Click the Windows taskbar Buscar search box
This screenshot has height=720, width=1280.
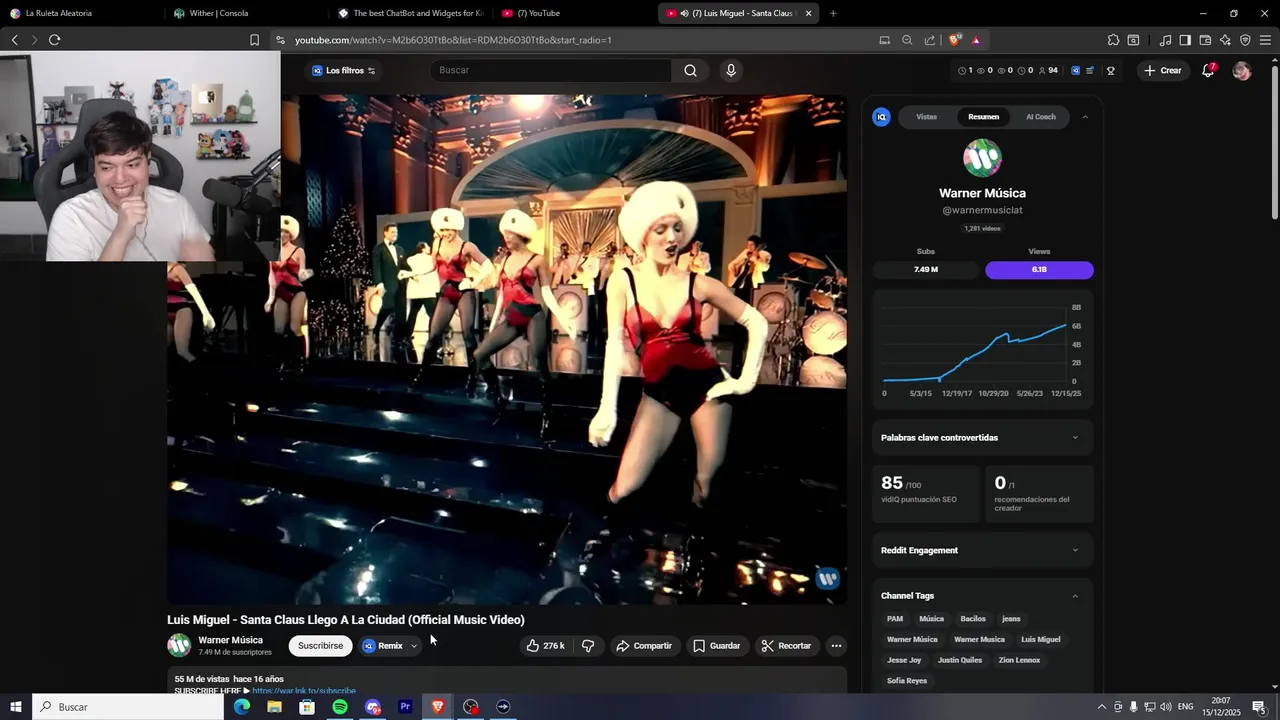click(128, 707)
